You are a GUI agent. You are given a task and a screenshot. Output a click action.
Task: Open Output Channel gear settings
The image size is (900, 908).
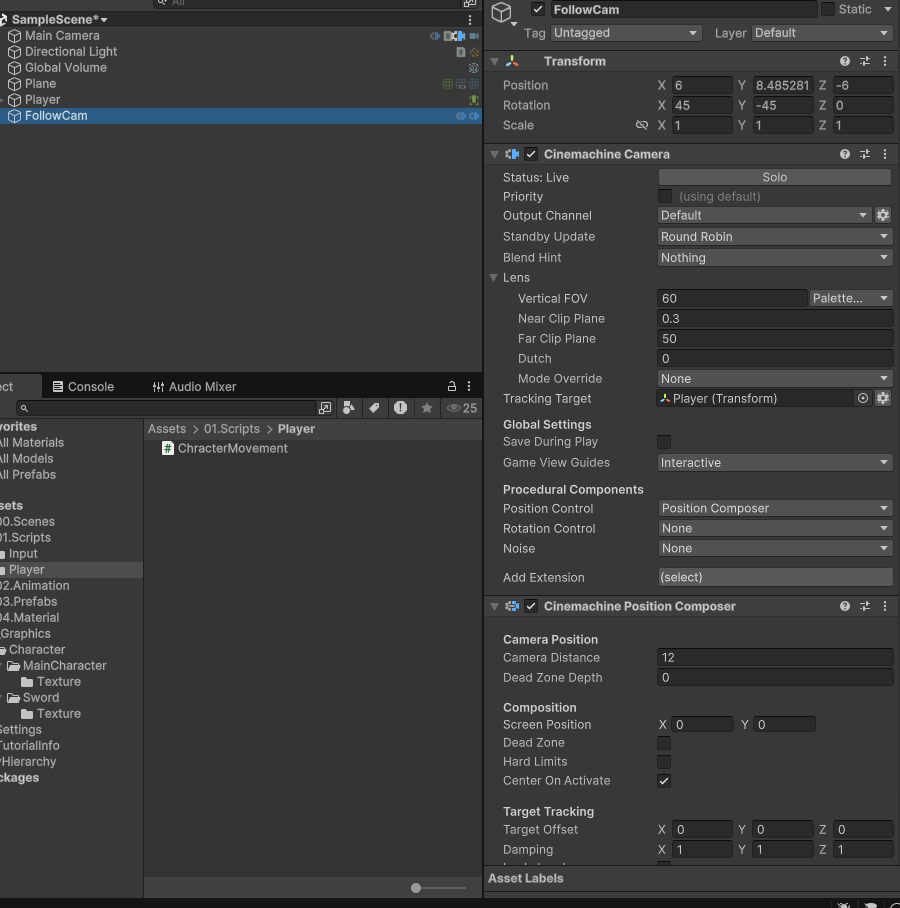(x=883, y=215)
